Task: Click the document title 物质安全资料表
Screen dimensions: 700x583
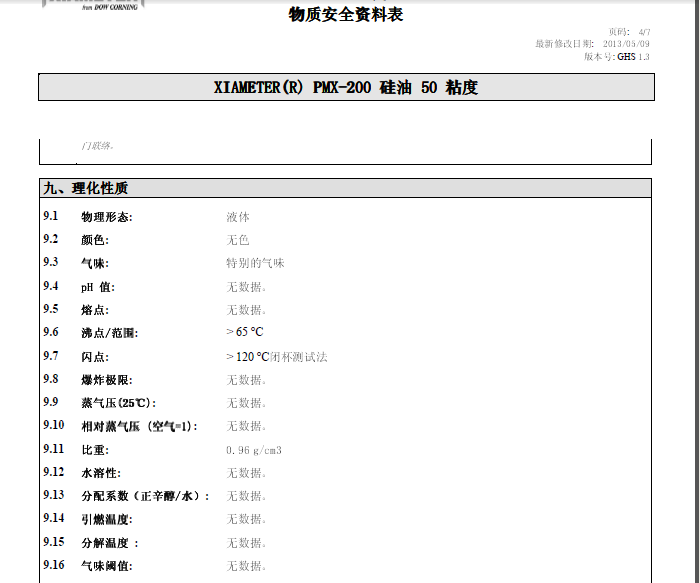Action: pyautogui.click(x=346, y=15)
